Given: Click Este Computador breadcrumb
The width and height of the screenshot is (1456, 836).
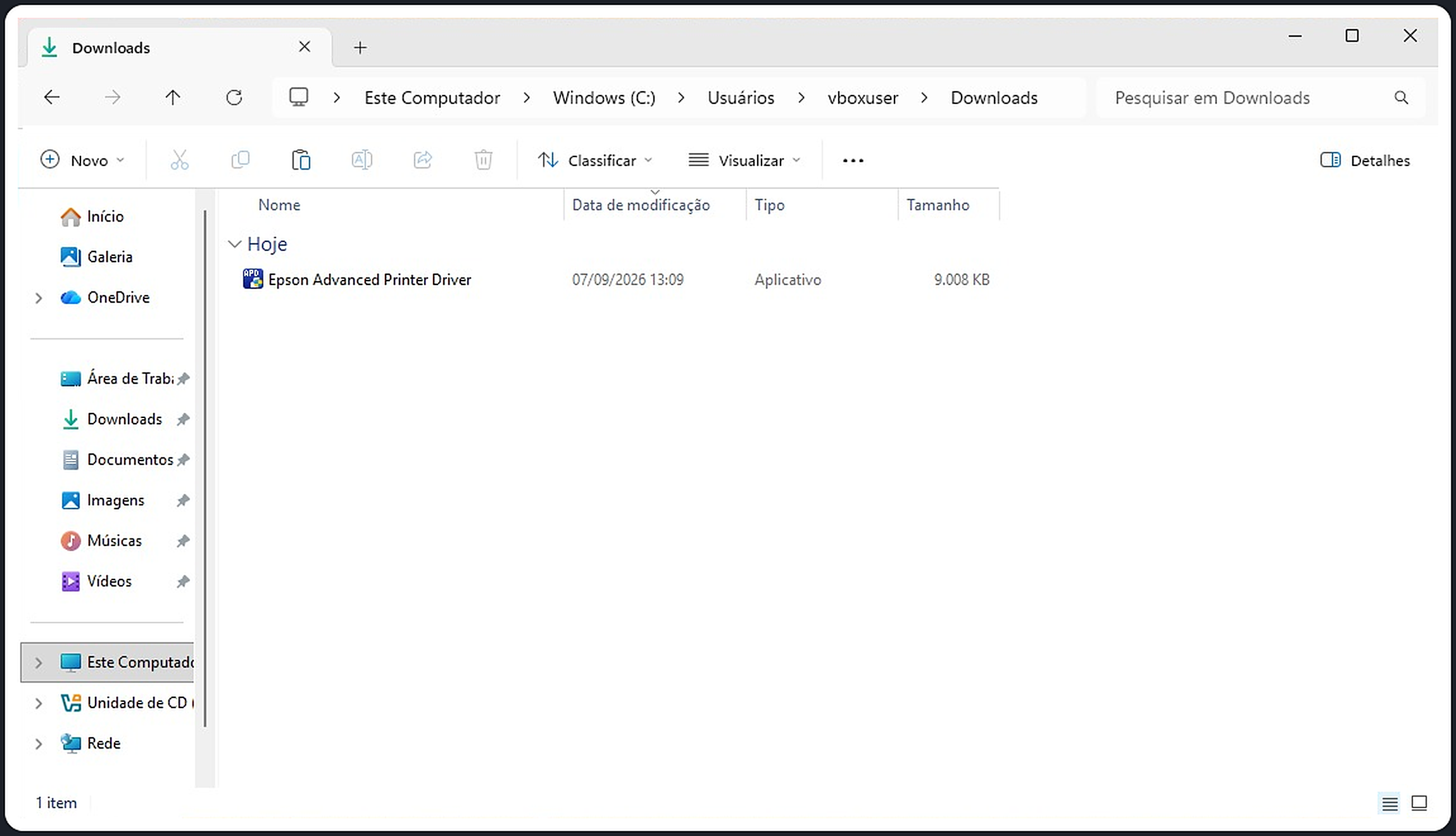Looking at the screenshot, I should tap(432, 98).
